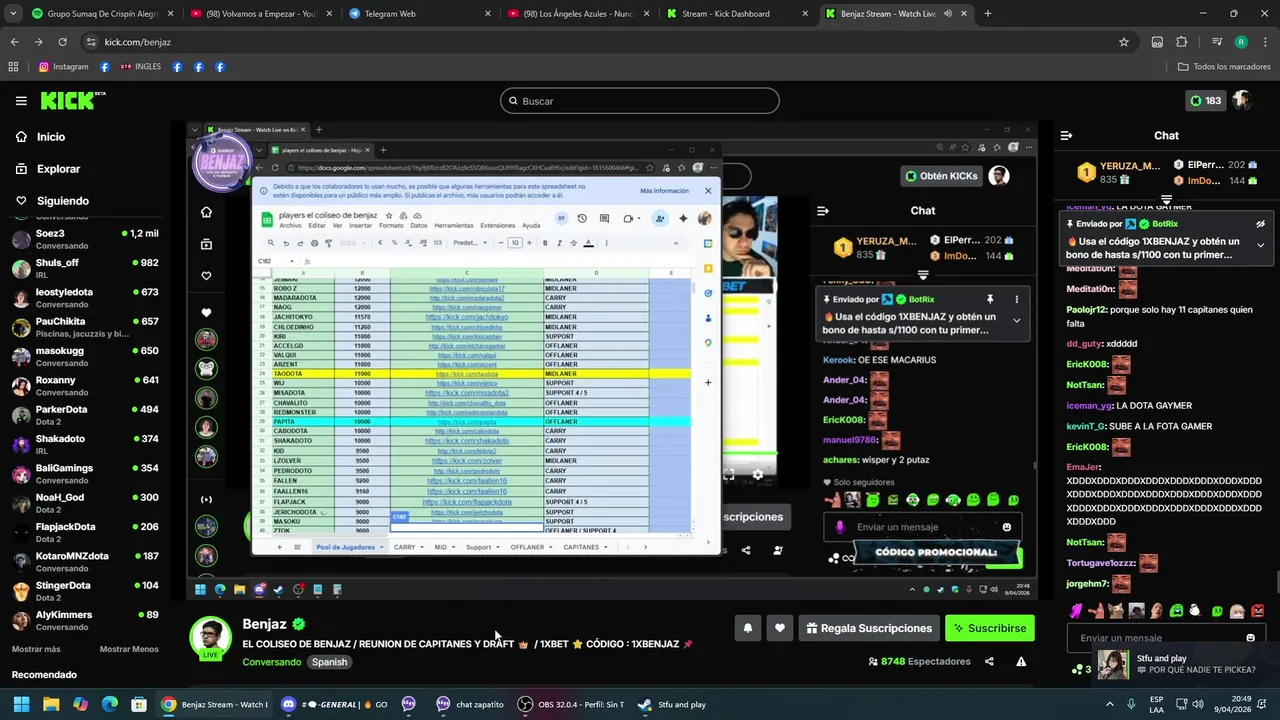Open Instagram bookmark in bookmarks bar
The height and width of the screenshot is (720, 1280).
63,67
